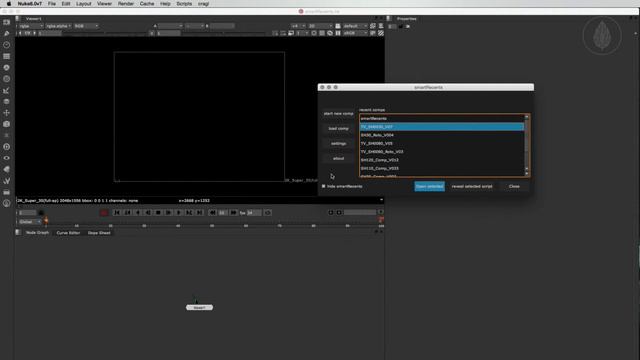Select SH30_Roto_V004 in recent comps list
This screenshot has width=640, height=360.
pos(442,135)
